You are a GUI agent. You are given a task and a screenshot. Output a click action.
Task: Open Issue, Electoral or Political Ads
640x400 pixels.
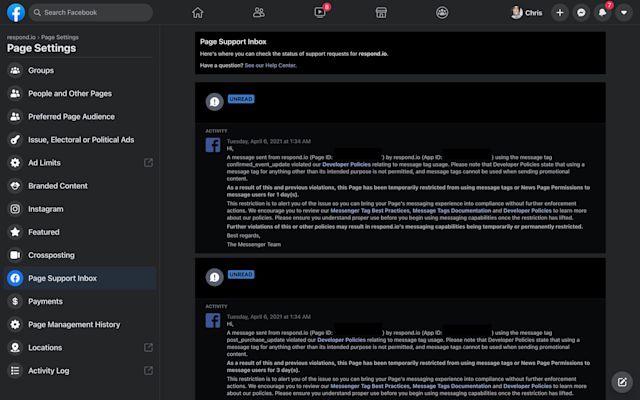point(80,140)
